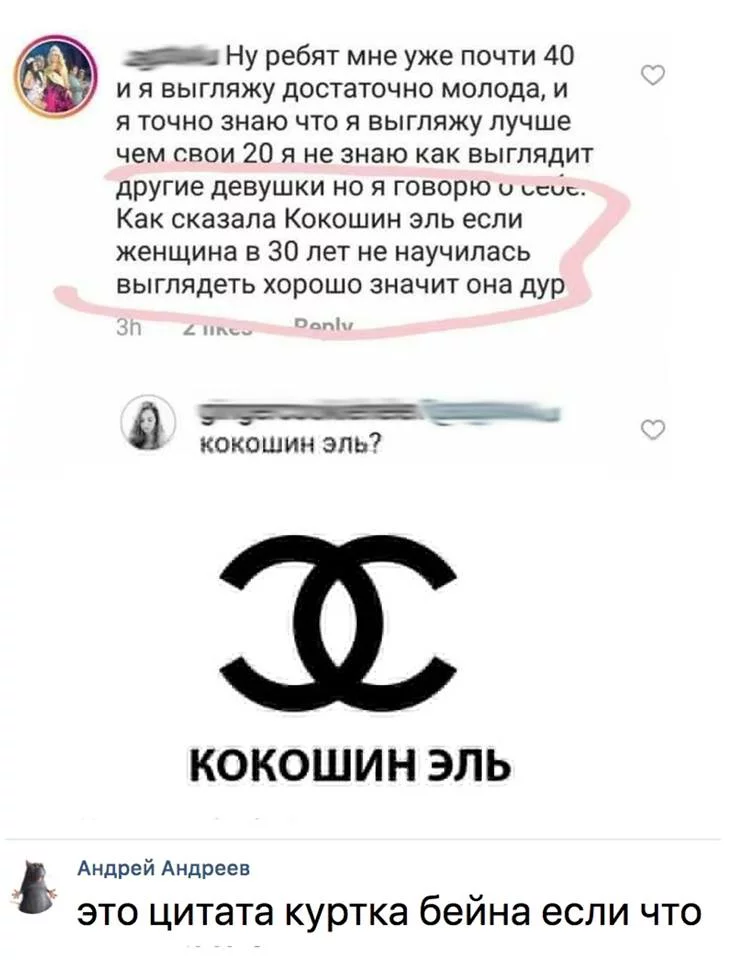Open the story-ringed avatar of the first commenter
The height and width of the screenshot is (960, 738).
point(55,77)
